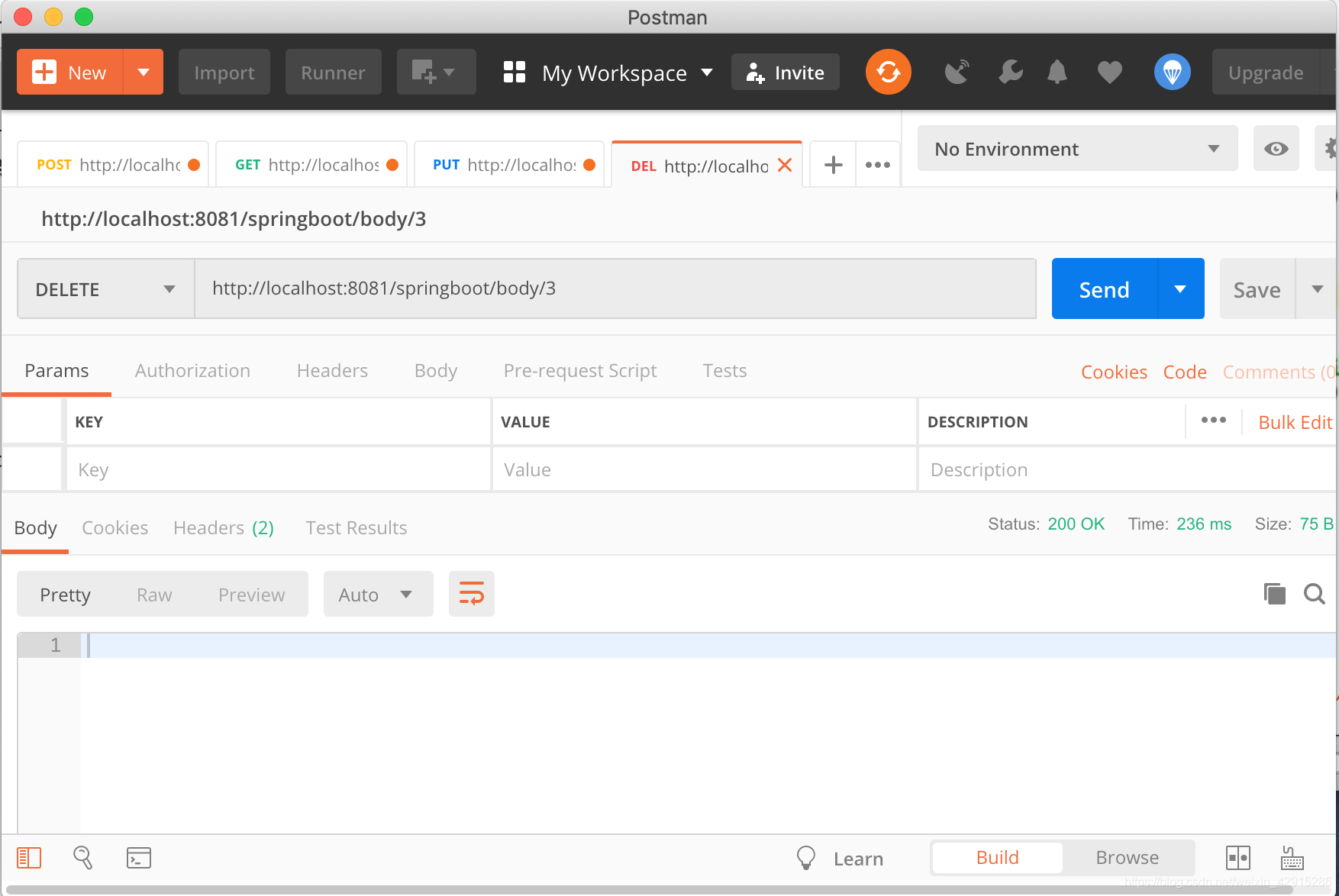
Task: Select the request Body tab
Action: click(436, 371)
